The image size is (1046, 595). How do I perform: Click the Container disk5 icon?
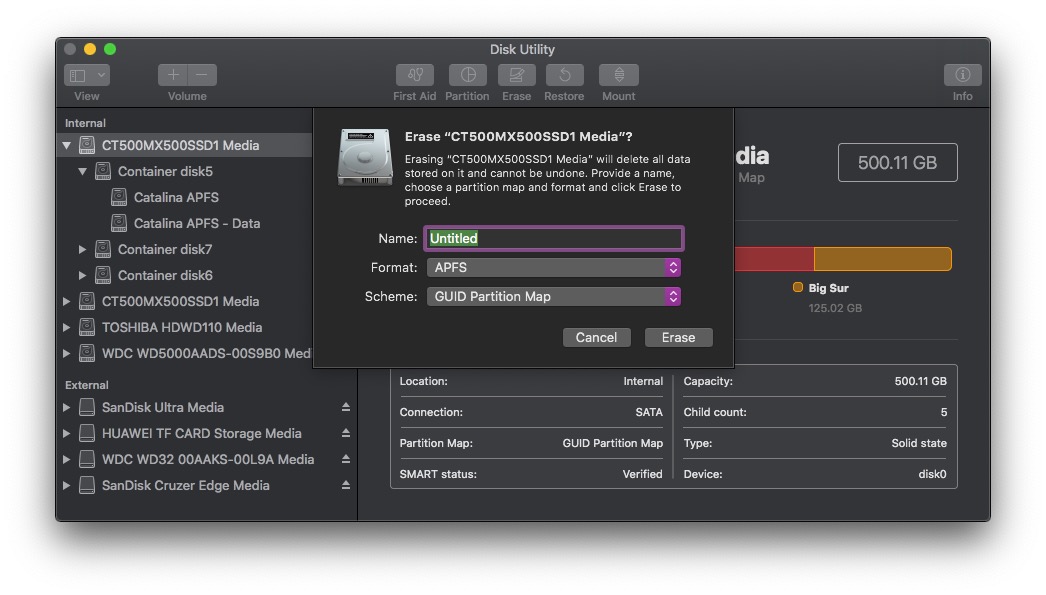point(103,171)
